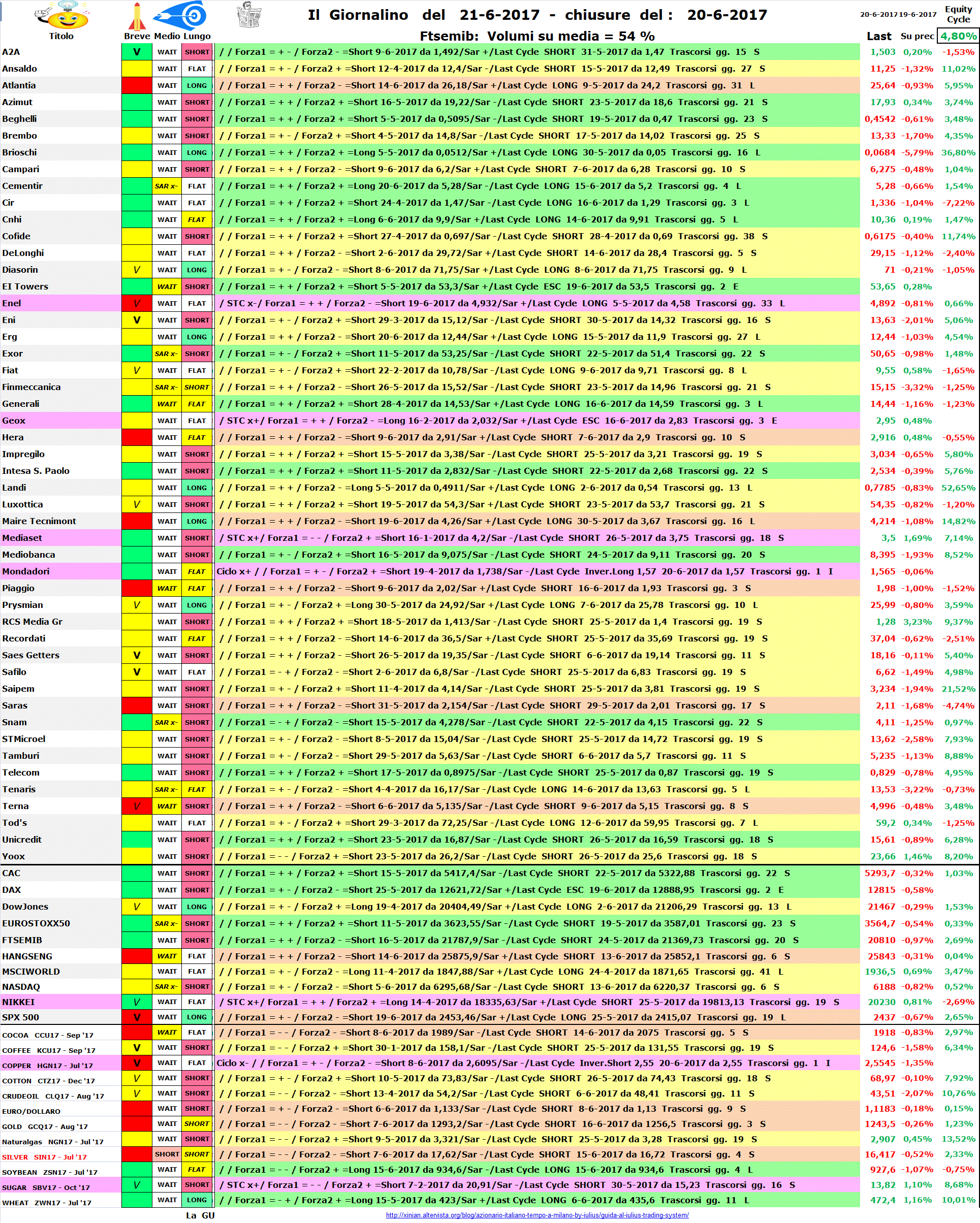Screen dimensions: 980x1223
Task: Click the rocket icon above Breve
Action: (x=137, y=16)
